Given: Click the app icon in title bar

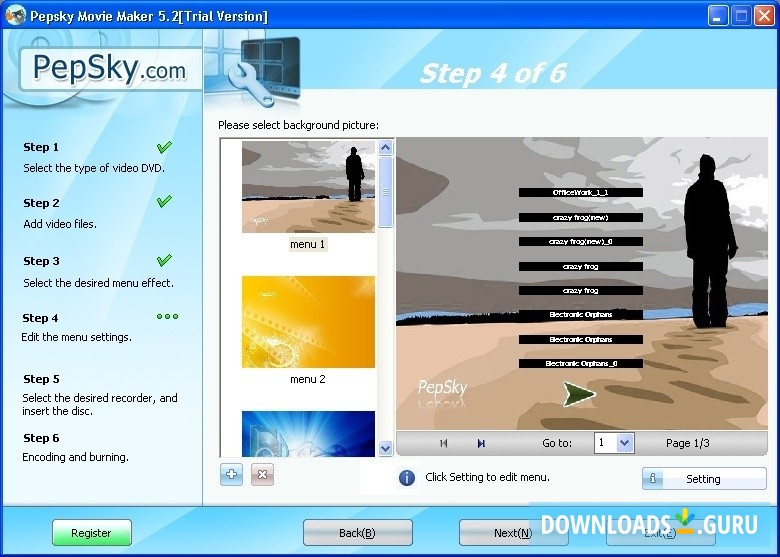Looking at the screenshot, I should [15, 15].
